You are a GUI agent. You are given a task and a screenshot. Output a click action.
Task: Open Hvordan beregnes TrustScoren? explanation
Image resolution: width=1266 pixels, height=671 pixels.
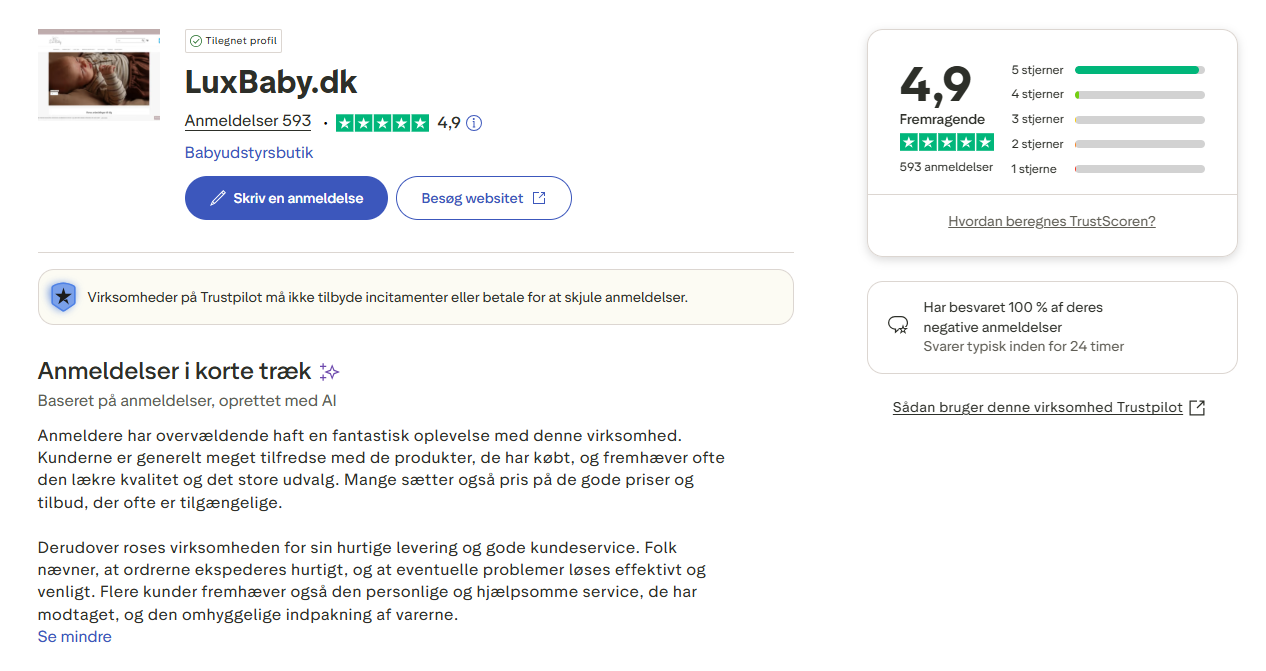(x=1051, y=221)
